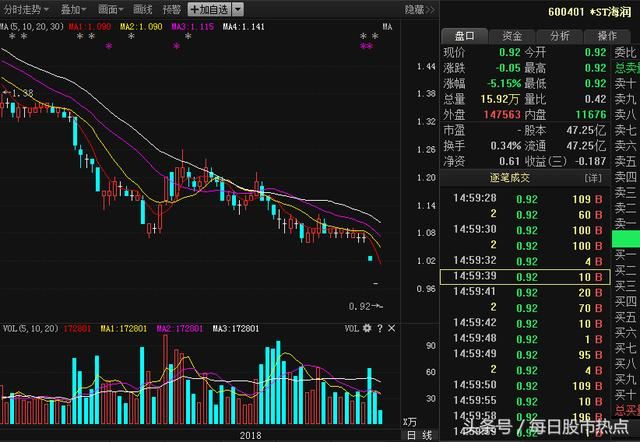Select the 14:59:55 trade row
This screenshot has width=640, height=442.
click(525, 401)
